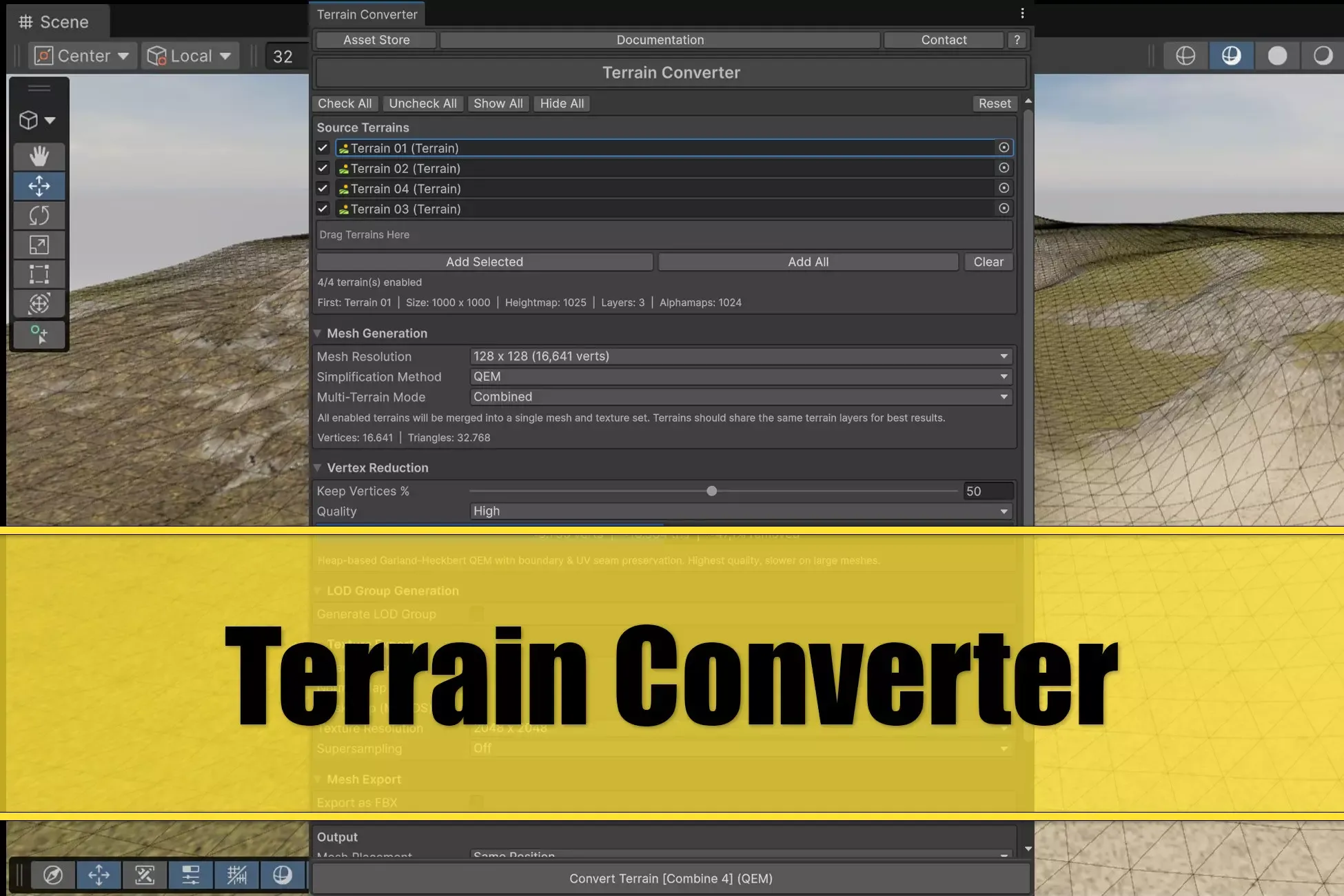1344x896 pixels.
Task: Enable the Export as FBX checkbox
Action: click(x=477, y=803)
